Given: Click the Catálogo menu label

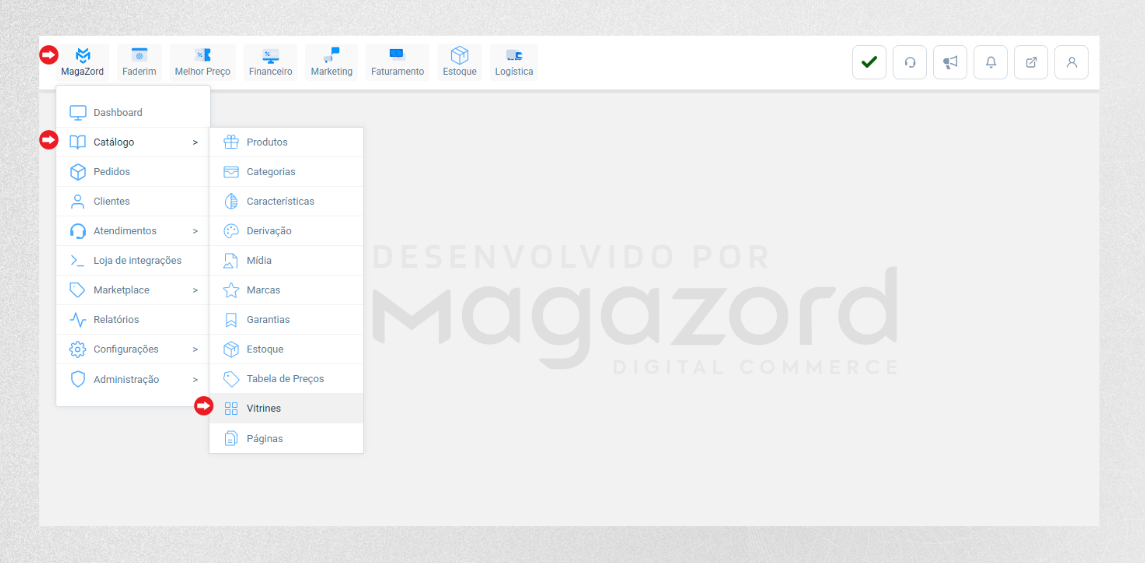Looking at the screenshot, I should point(114,142).
